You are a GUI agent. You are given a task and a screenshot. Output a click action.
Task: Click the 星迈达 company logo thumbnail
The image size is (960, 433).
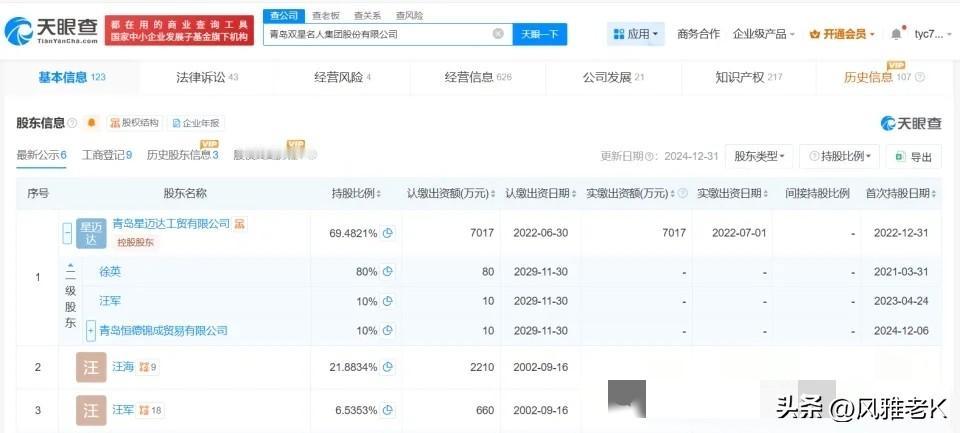[x=91, y=233]
